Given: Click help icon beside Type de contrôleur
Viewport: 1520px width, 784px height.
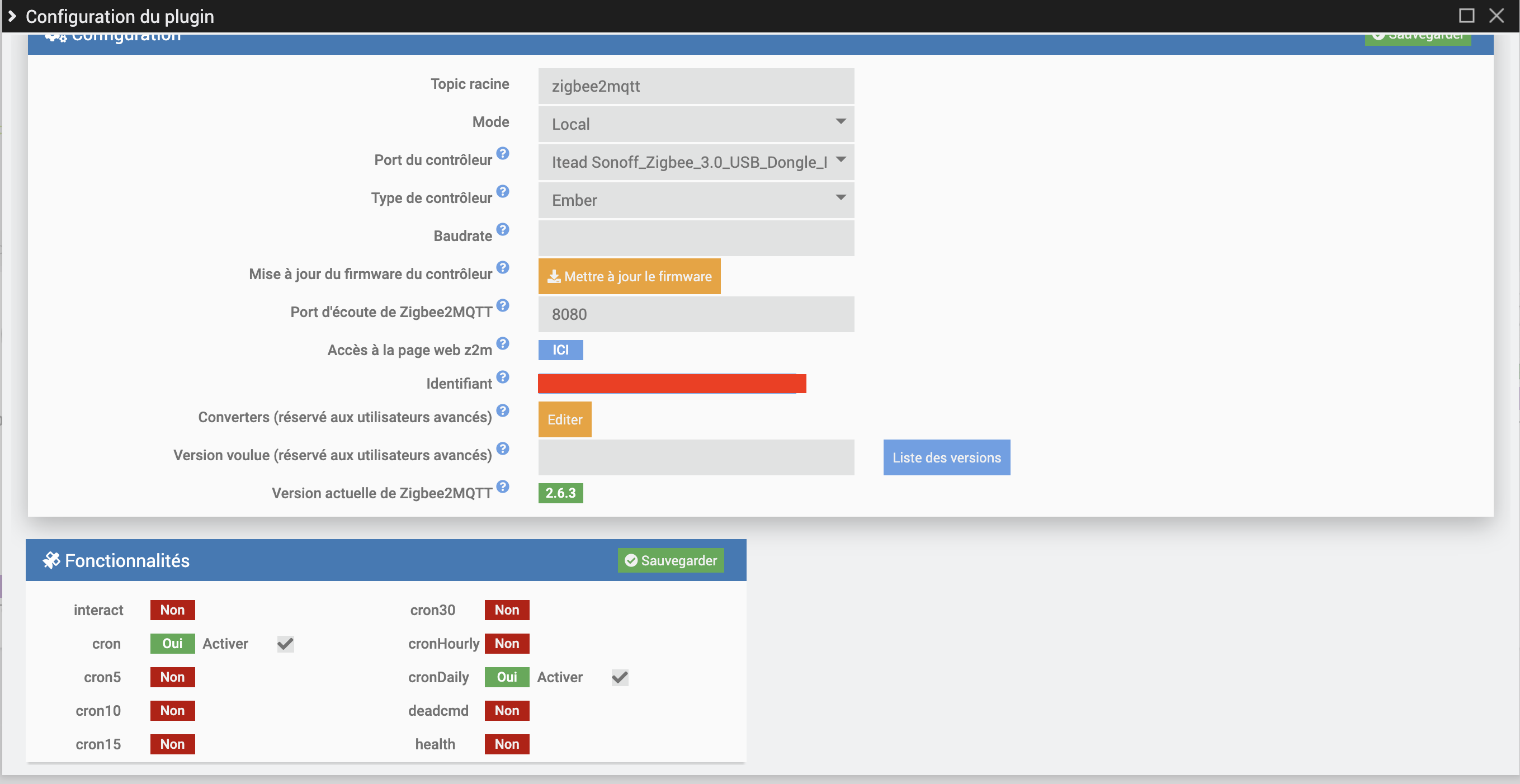Looking at the screenshot, I should (502, 191).
